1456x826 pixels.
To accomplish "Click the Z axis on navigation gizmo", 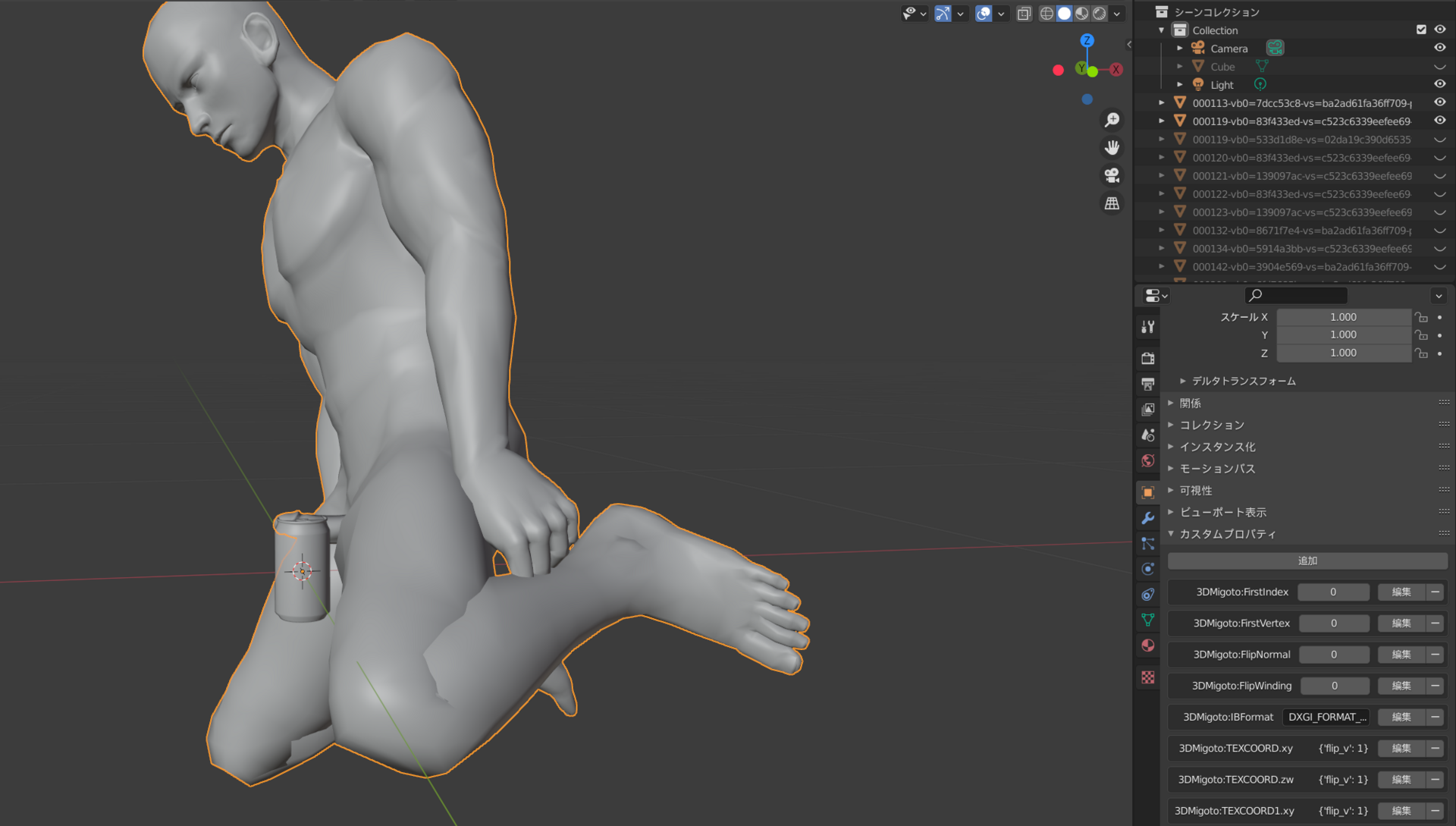I will [1087, 40].
